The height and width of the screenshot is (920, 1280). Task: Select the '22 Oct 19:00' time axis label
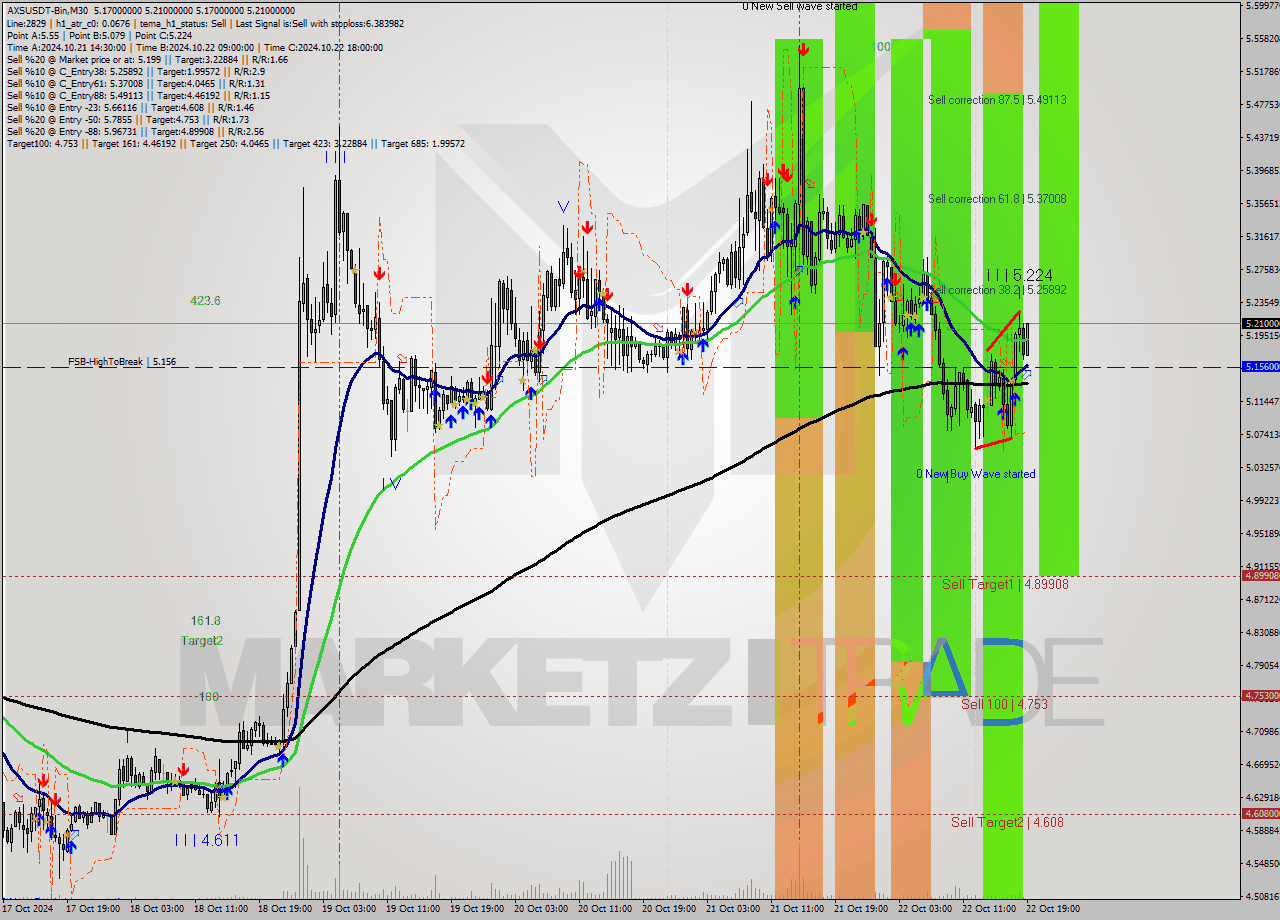[1053, 909]
